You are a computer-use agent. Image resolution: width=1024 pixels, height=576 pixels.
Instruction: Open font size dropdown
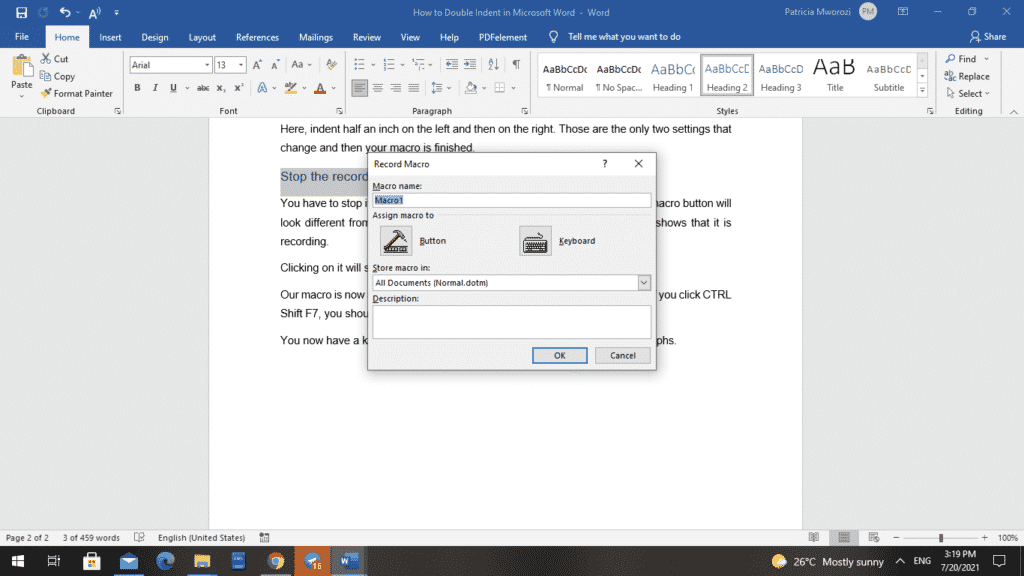(x=241, y=65)
